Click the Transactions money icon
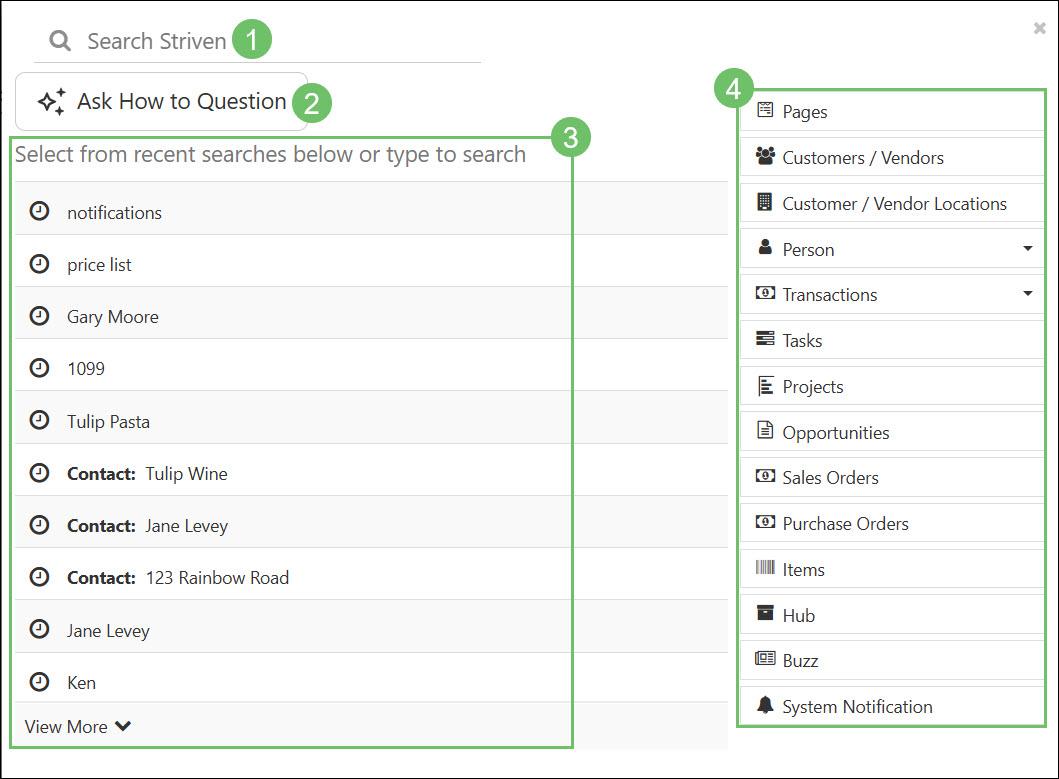 pos(765,293)
